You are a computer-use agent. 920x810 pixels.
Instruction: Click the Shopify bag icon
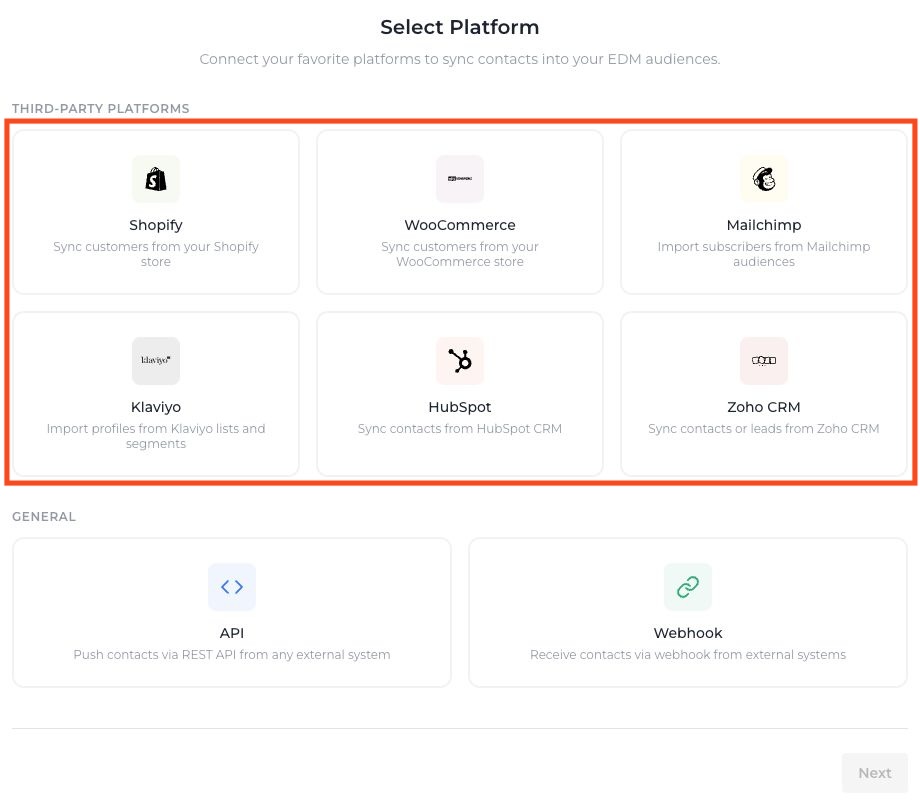pos(155,179)
